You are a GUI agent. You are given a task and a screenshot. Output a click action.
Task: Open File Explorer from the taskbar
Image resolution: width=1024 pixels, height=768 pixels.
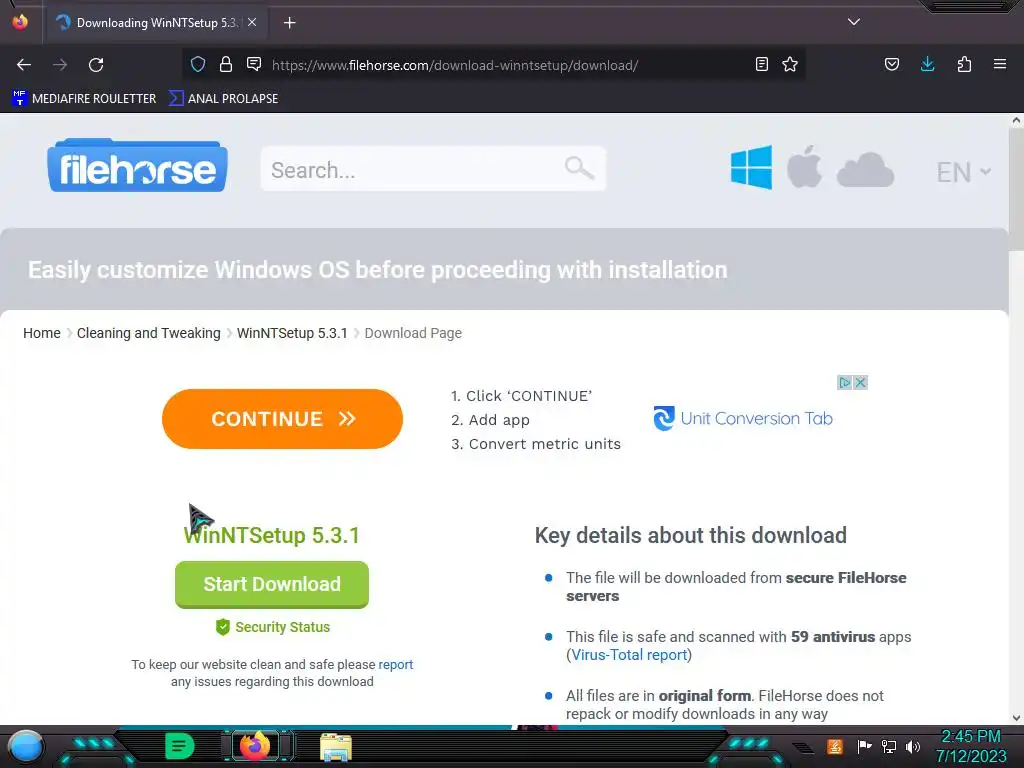click(x=336, y=747)
